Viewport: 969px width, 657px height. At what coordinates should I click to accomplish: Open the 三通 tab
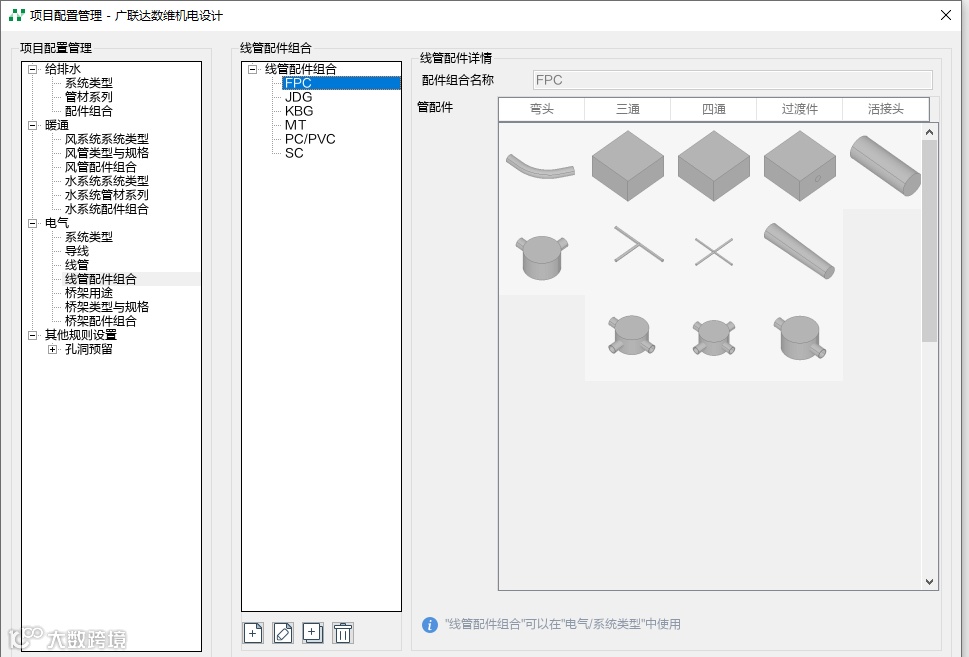click(627, 109)
